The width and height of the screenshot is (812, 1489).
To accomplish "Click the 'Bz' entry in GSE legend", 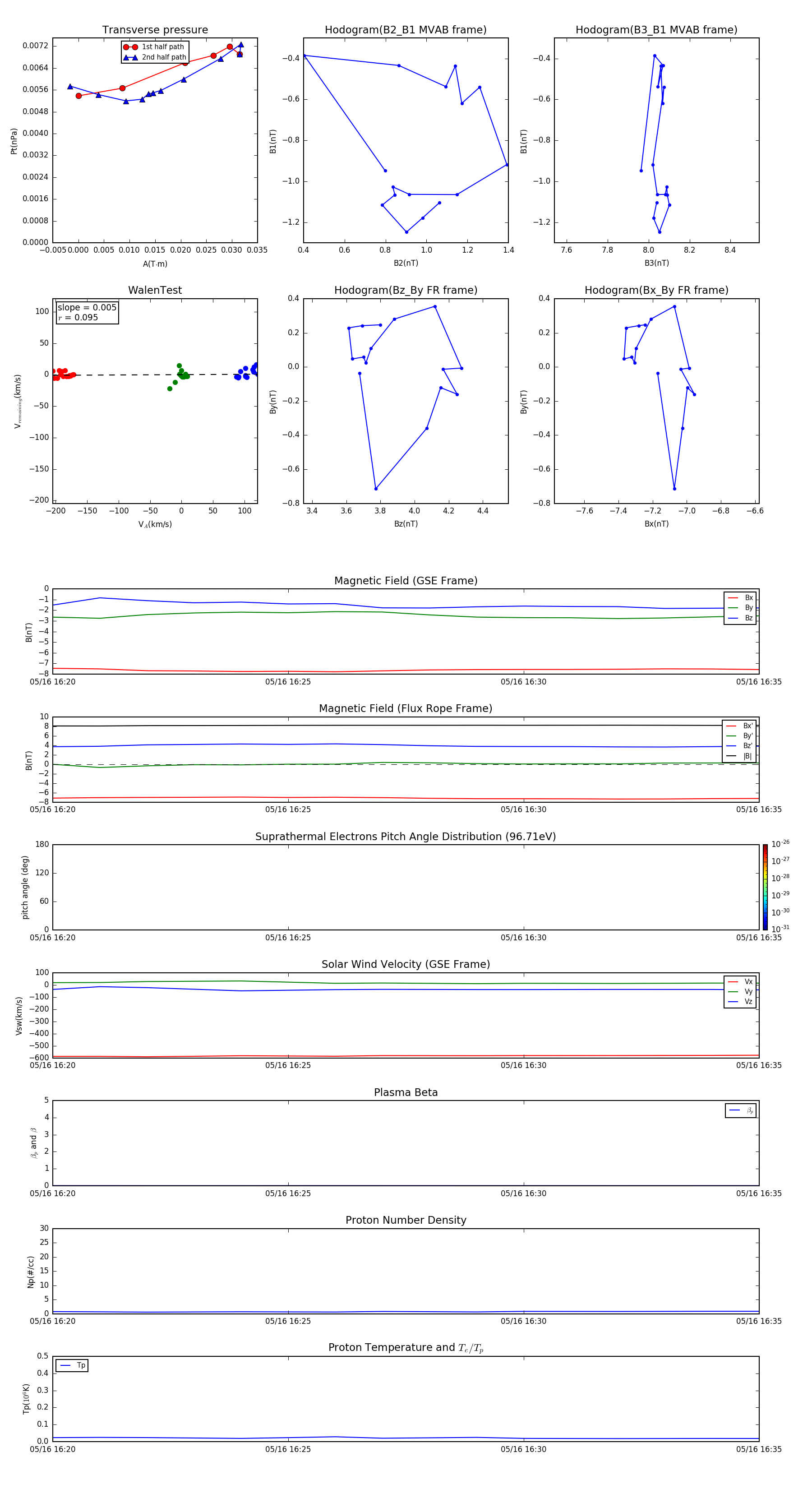I will (x=740, y=618).
